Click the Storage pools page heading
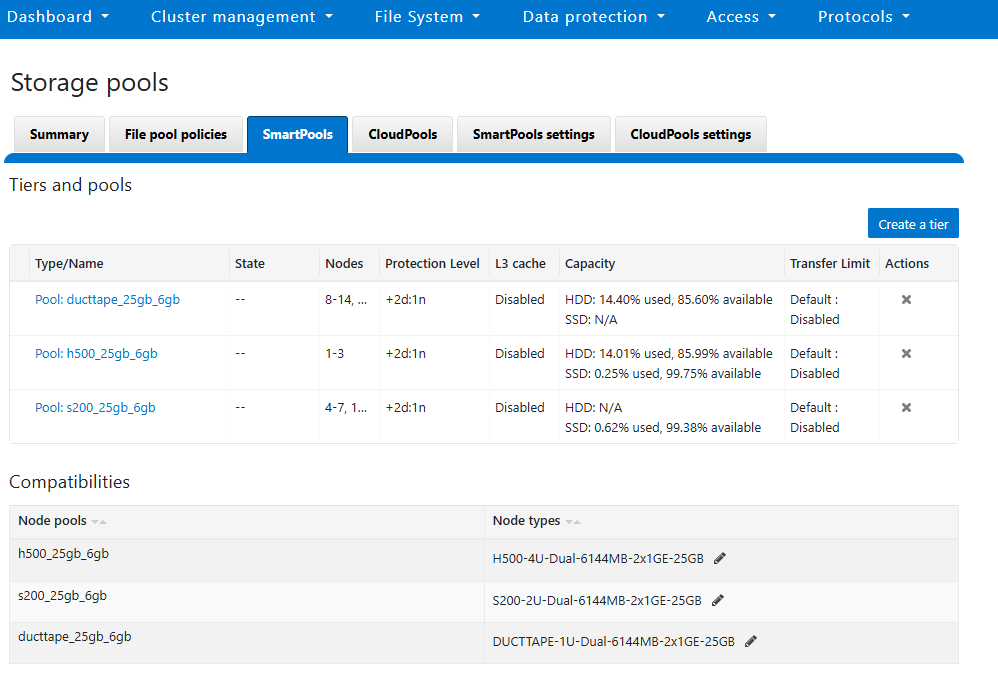 tap(90, 83)
